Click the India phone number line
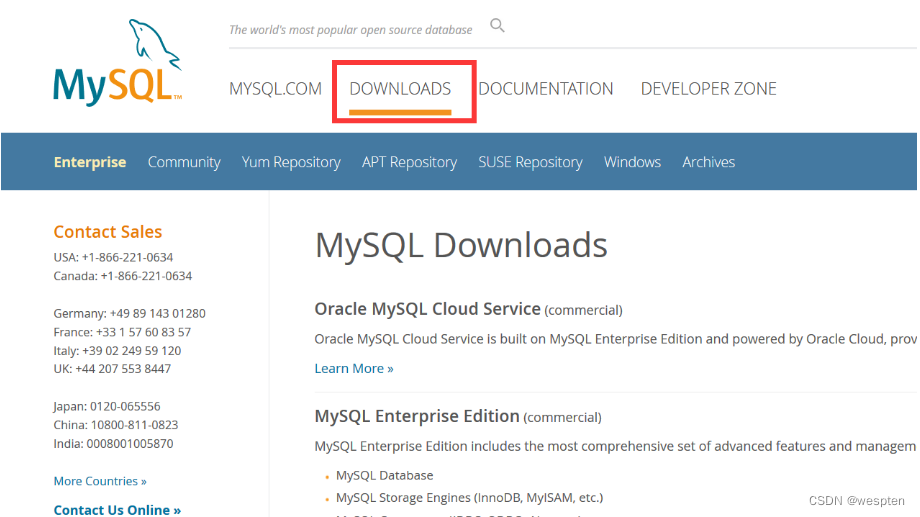This screenshot has height=517, width=920. (x=113, y=444)
